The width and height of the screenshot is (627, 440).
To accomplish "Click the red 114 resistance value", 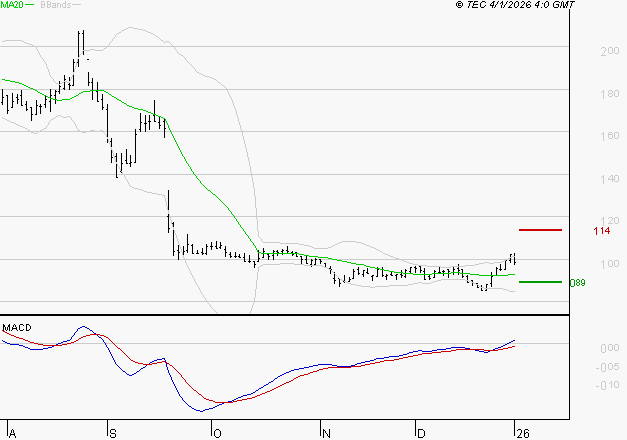I will click(x=602, y=231).
